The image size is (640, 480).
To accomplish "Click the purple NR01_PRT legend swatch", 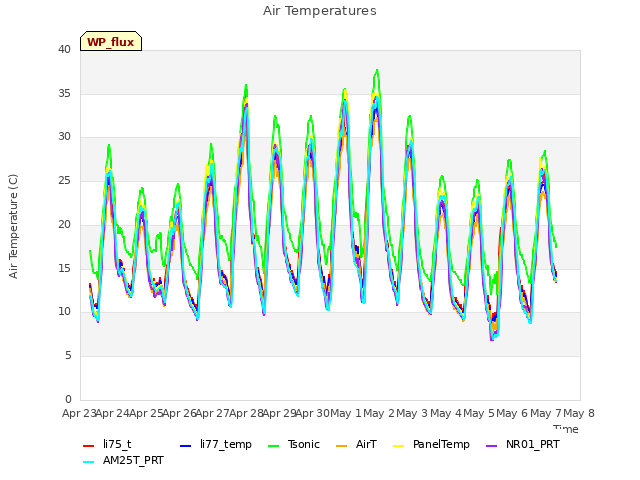I will [x=491, y=446].
